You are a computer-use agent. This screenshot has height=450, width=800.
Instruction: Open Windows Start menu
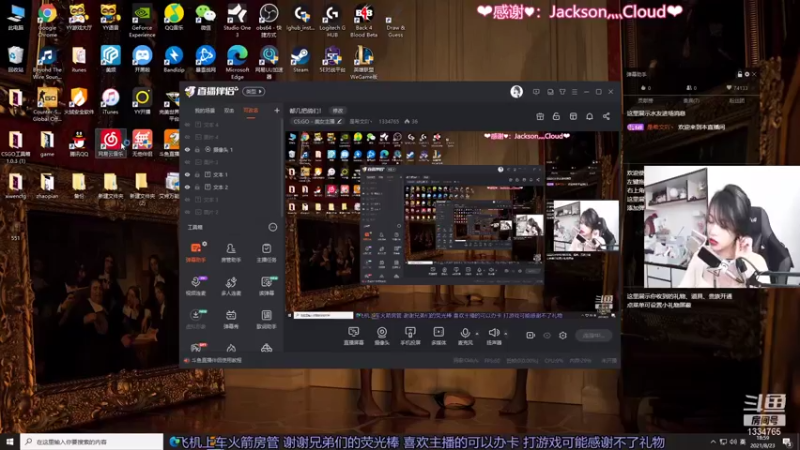point(10,441)
